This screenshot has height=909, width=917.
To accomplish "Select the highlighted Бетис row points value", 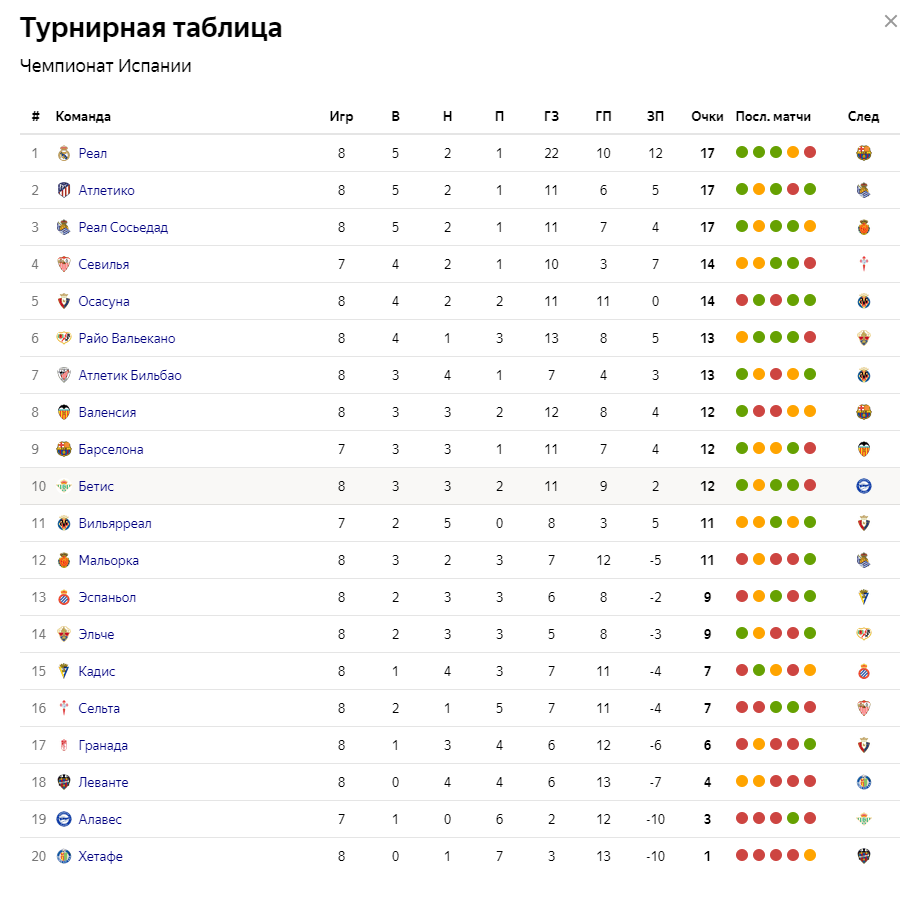I will [x=707, y=486].
